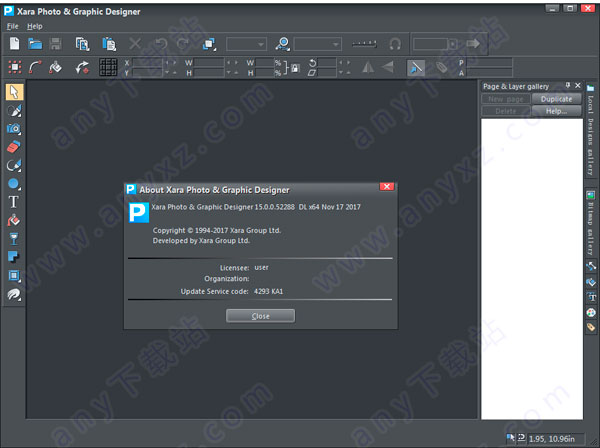
Task: Click Close button in About dialog
Action: 260,316
